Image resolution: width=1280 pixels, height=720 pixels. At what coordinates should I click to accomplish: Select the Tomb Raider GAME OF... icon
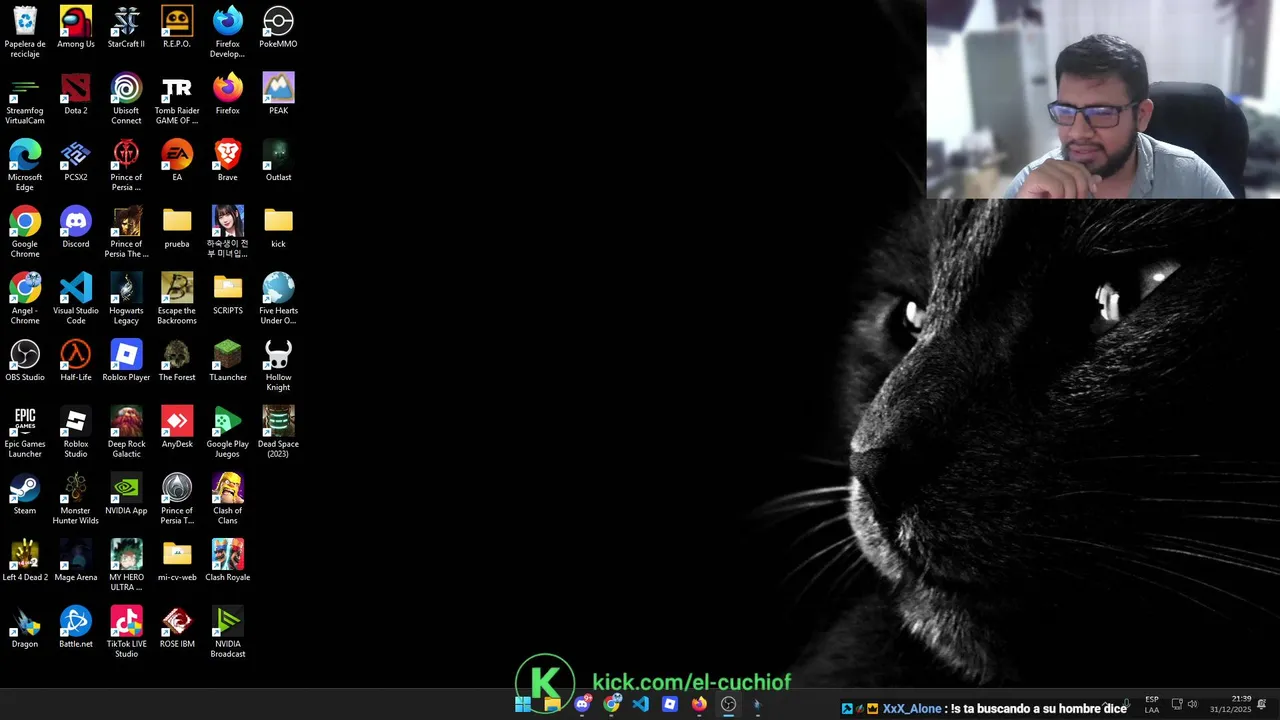(x=177, y=98)
